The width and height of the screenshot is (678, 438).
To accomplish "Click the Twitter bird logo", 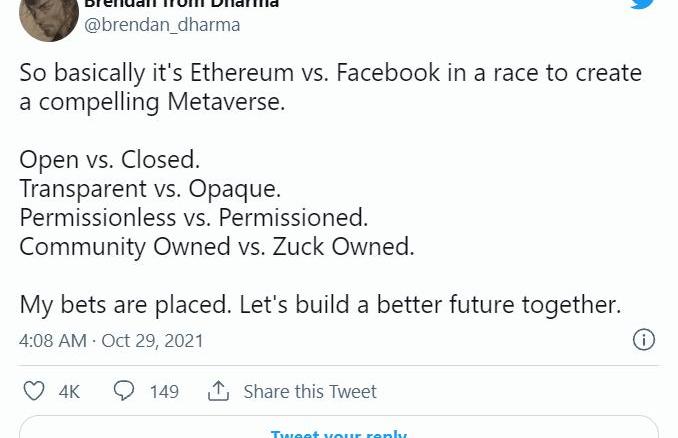I will click(644, 3).
